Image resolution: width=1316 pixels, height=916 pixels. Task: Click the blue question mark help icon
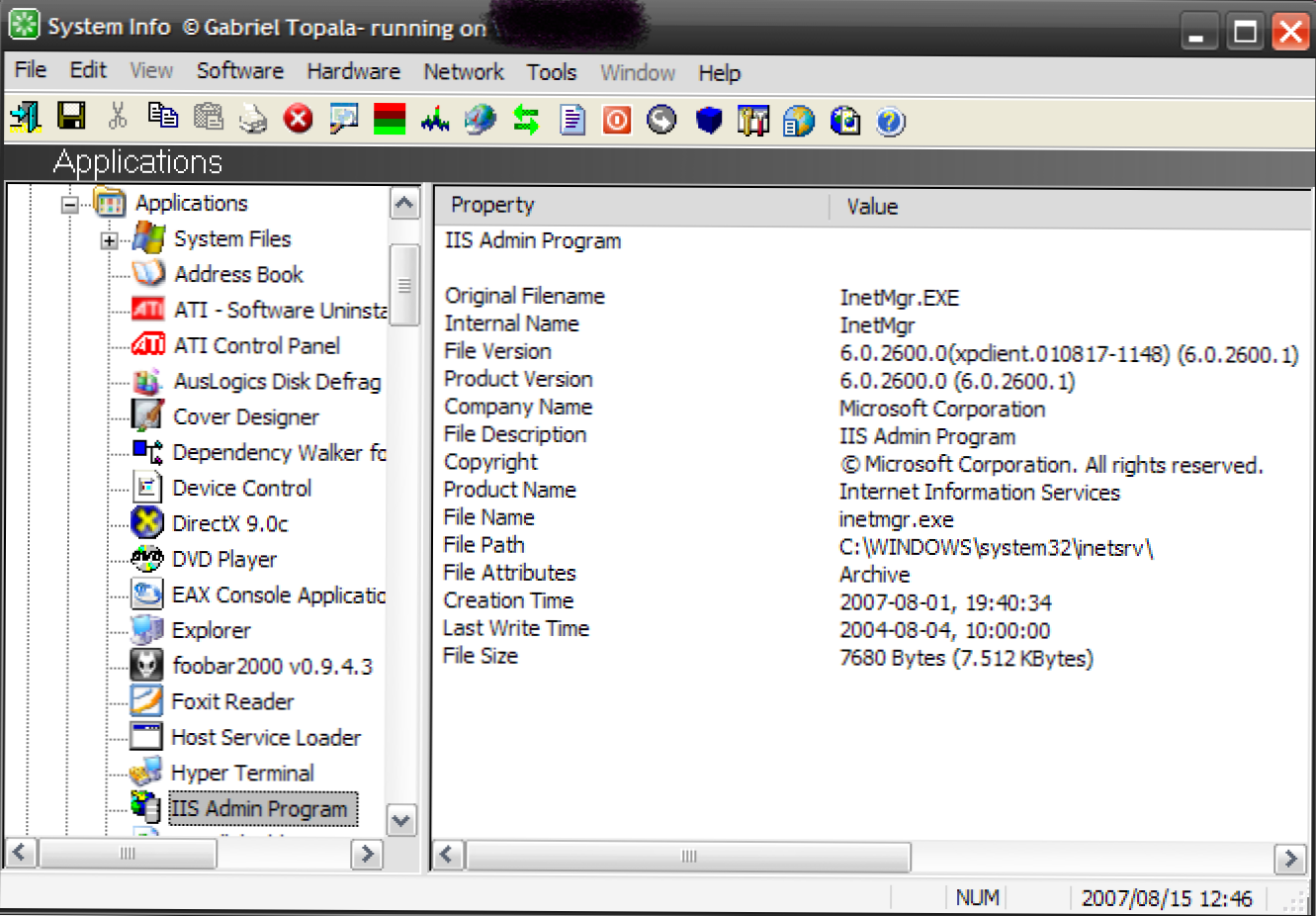click(x=891, y=122)
